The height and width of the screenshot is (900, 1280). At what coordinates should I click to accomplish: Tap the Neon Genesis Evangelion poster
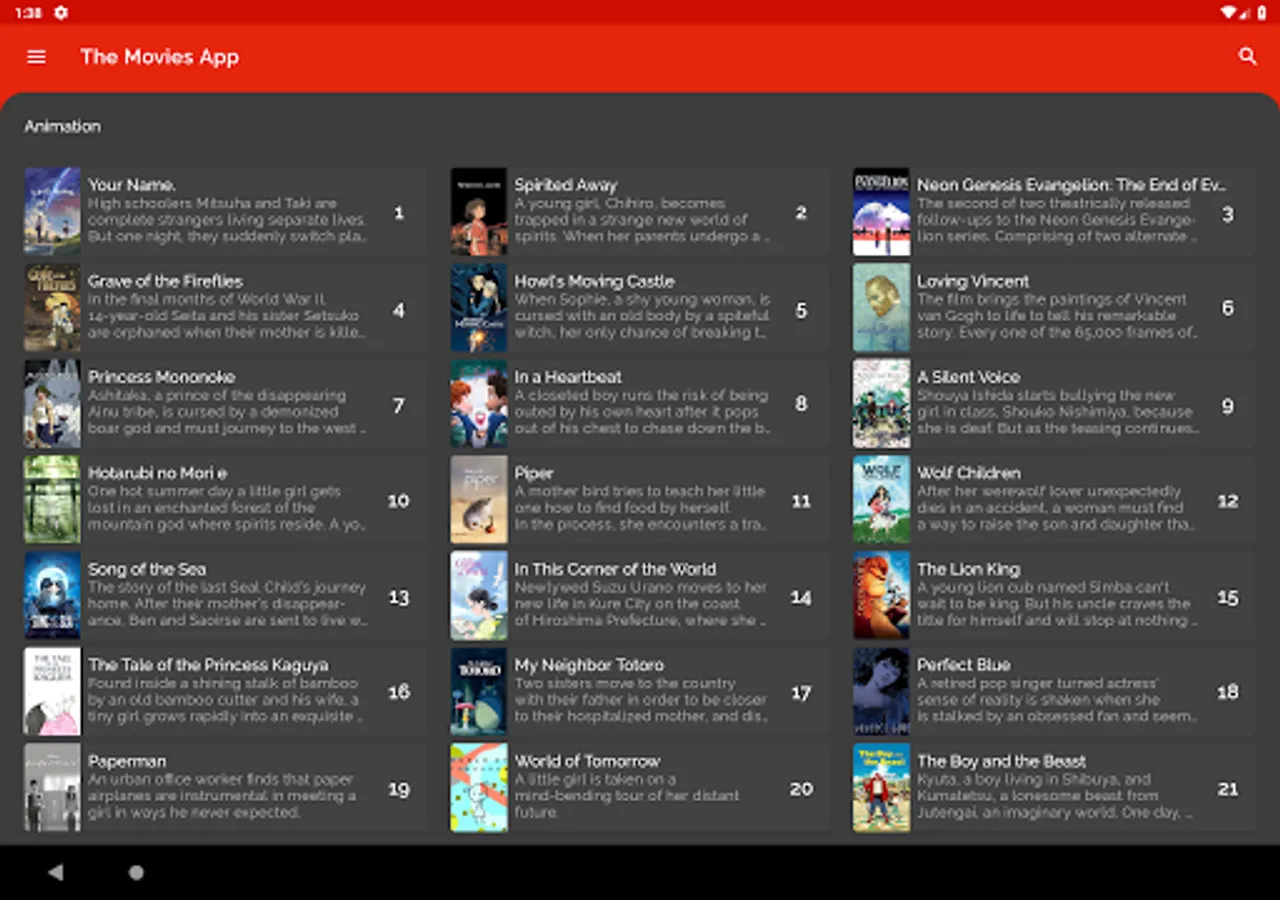pos(881,212)
